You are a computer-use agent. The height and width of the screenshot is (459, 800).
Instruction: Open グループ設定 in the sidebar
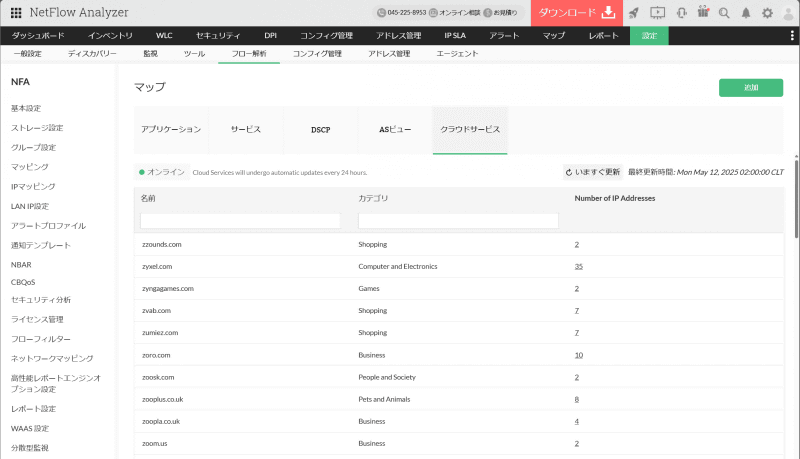[34, 147]
